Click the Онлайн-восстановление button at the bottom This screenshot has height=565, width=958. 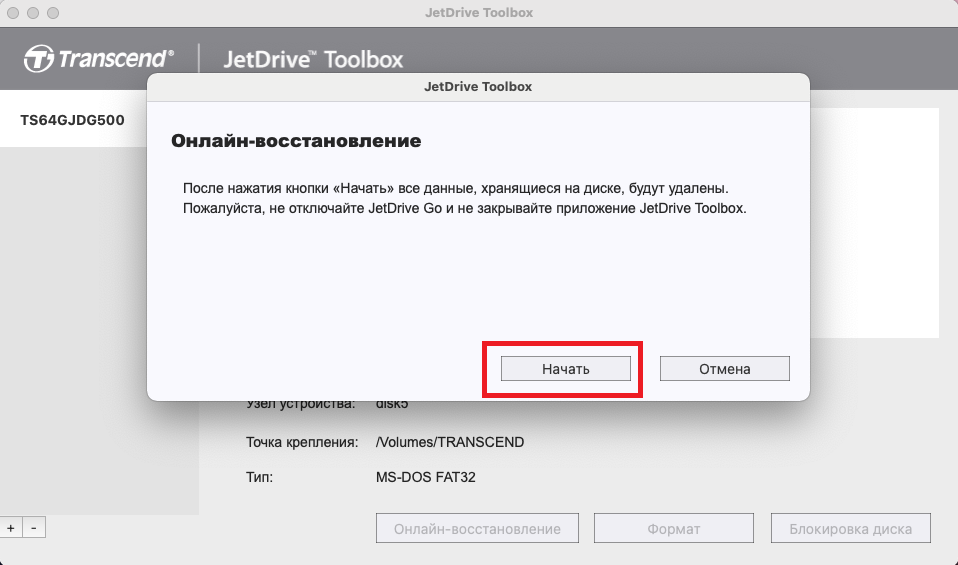pos(477,528)
